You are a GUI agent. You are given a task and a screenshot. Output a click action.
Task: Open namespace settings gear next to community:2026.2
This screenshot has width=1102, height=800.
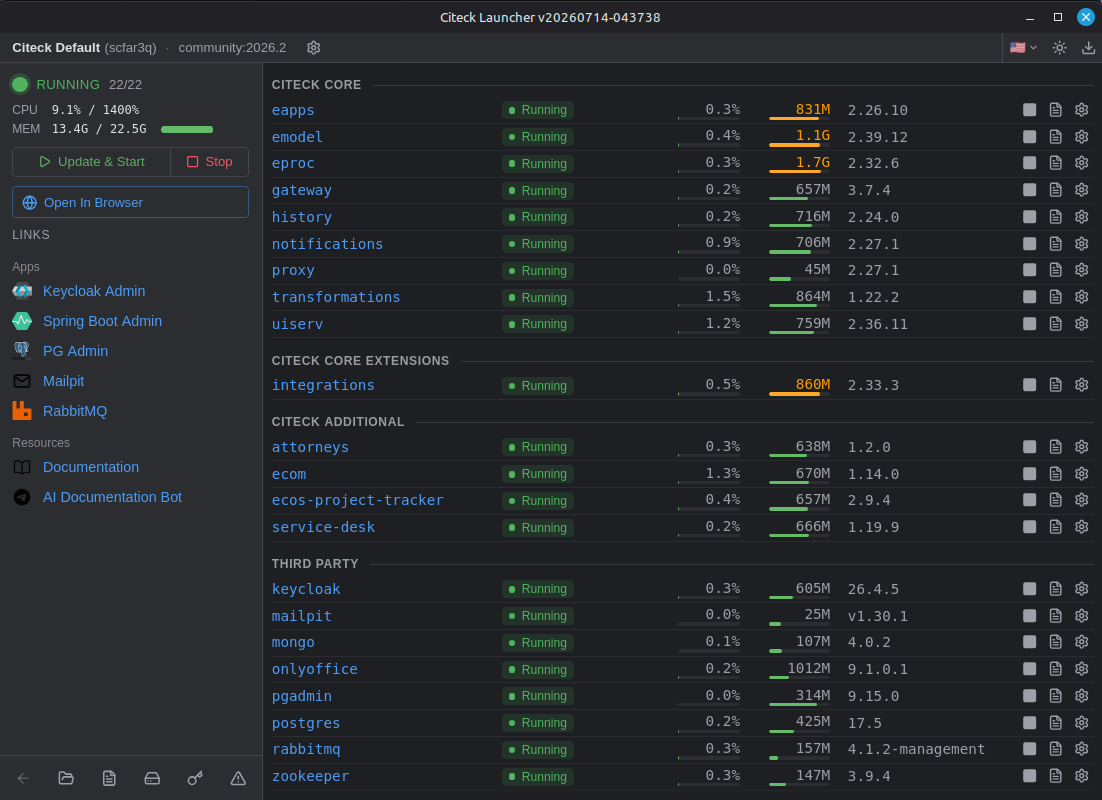[313, 48]
